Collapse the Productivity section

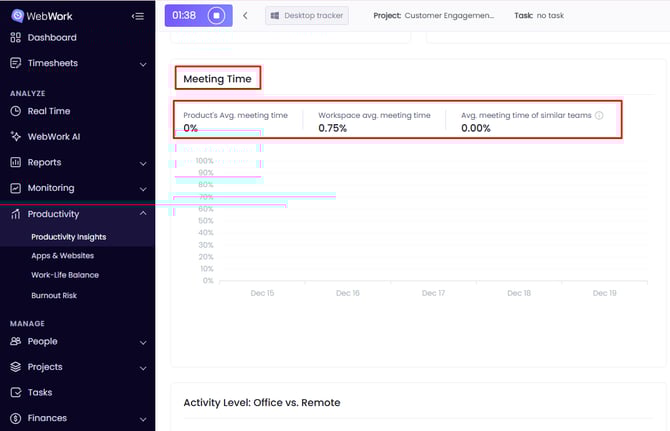pos(143,215)
